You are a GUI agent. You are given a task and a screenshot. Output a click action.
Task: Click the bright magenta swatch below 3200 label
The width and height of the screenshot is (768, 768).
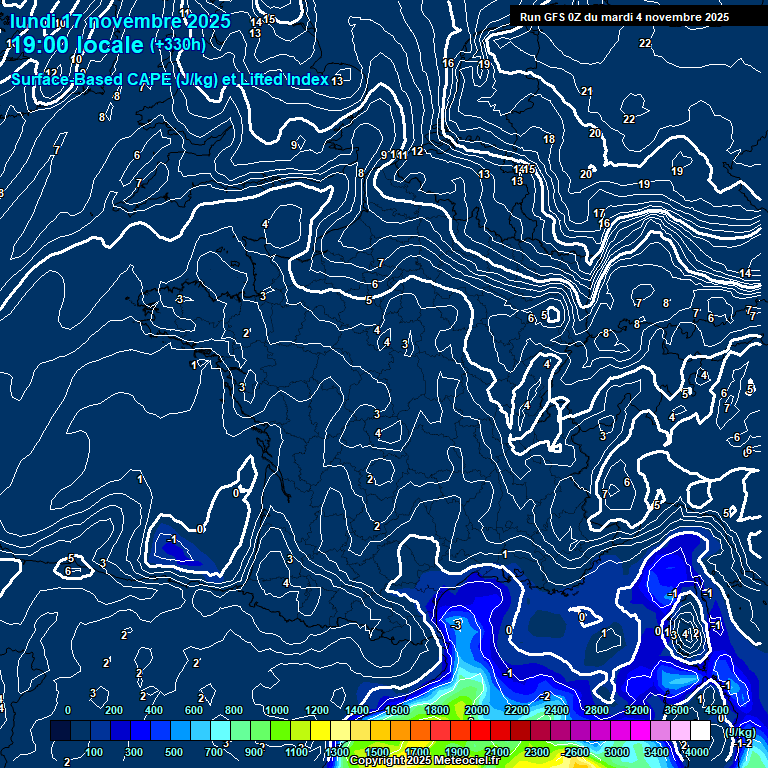pos(640,730)
